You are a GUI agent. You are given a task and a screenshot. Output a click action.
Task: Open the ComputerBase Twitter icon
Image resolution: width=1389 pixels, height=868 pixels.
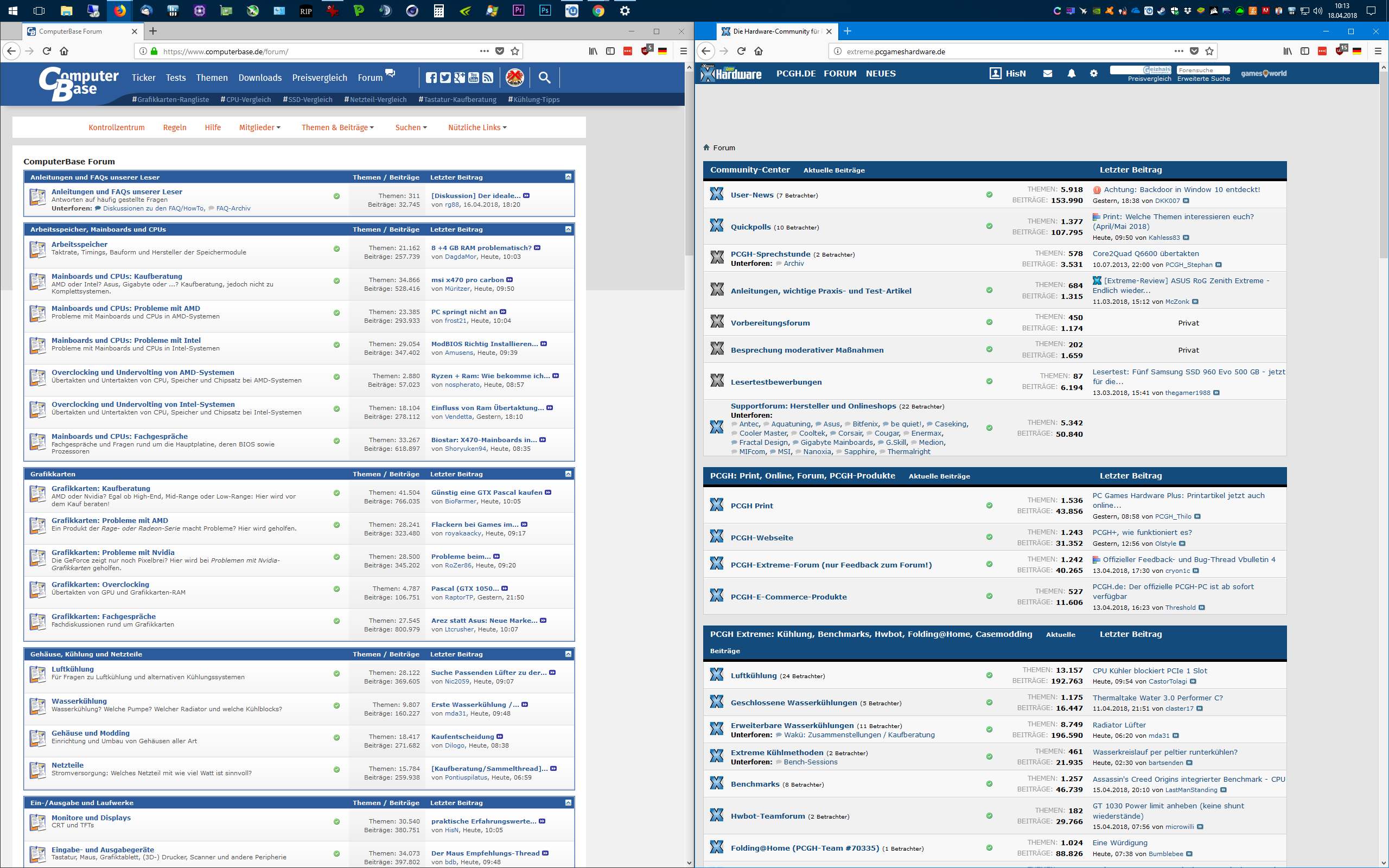coord(445,78)
